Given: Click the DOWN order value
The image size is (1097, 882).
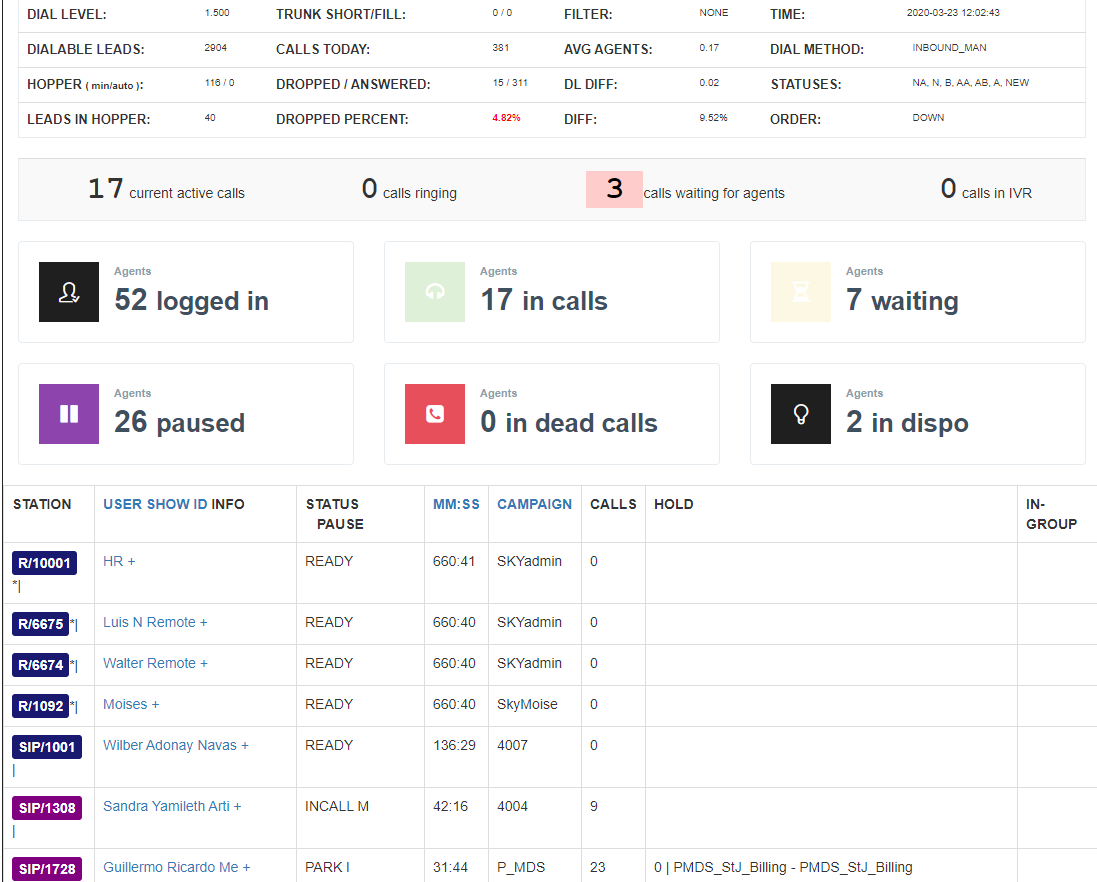Looking at the screenshot, I should pos(928,118).
